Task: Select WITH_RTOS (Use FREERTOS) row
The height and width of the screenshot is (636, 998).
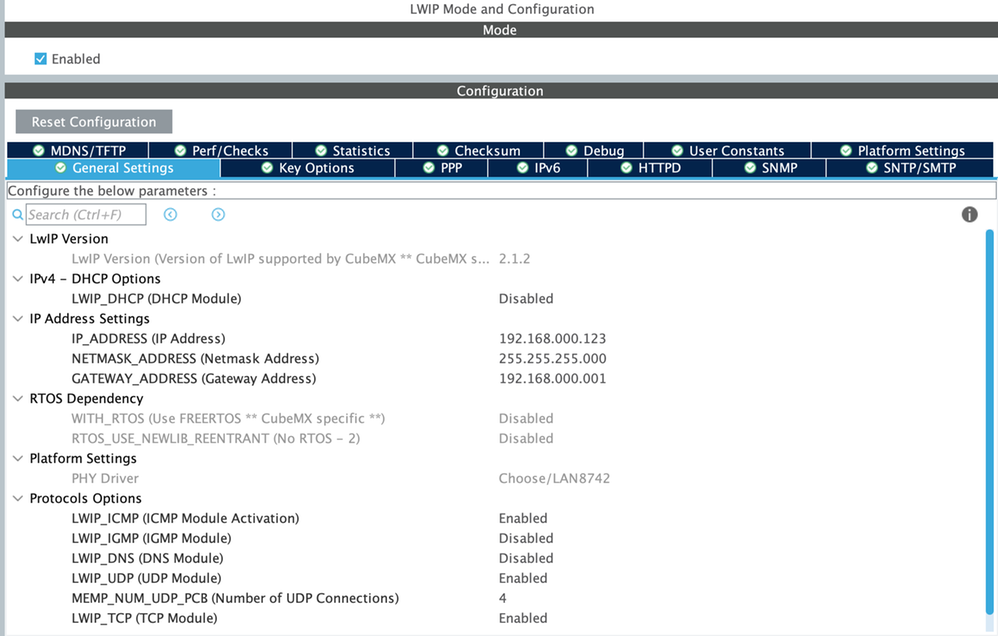Action: coord(228,418)
